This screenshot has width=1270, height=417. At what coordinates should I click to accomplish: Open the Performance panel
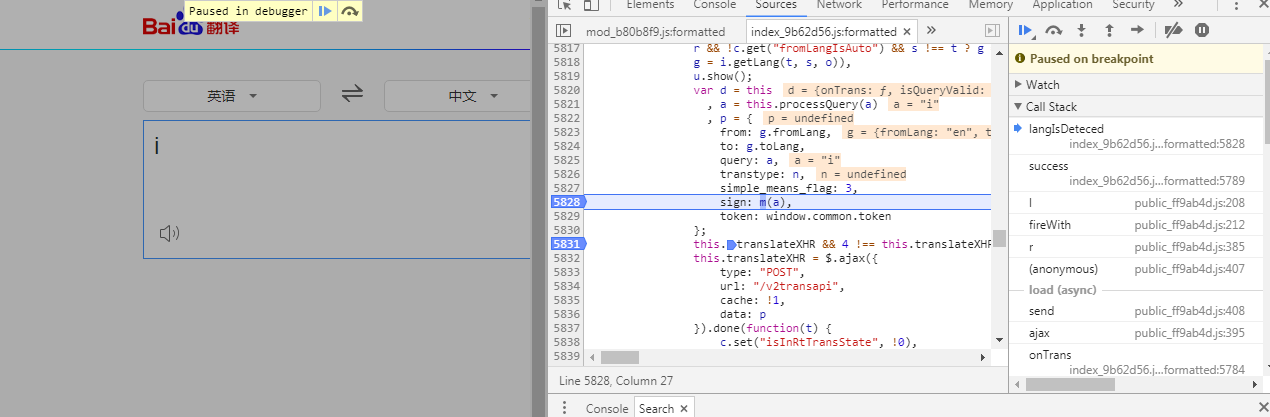915,5
